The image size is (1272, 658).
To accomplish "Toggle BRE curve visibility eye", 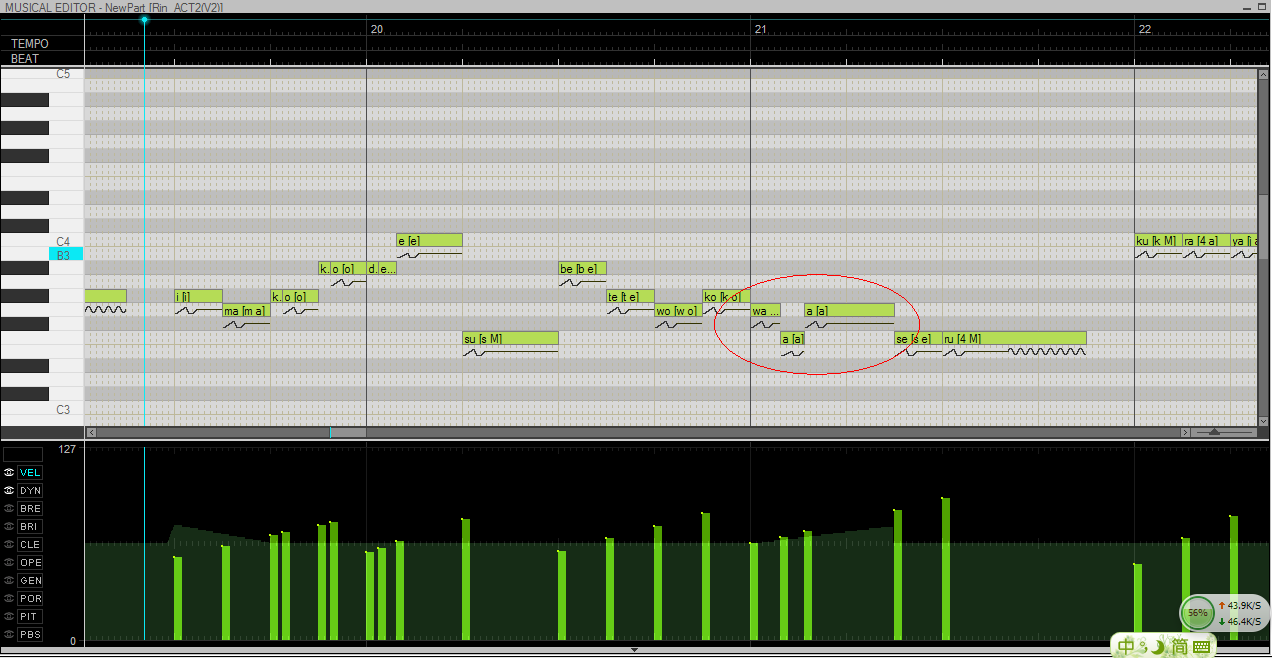I will click(8, 509).
